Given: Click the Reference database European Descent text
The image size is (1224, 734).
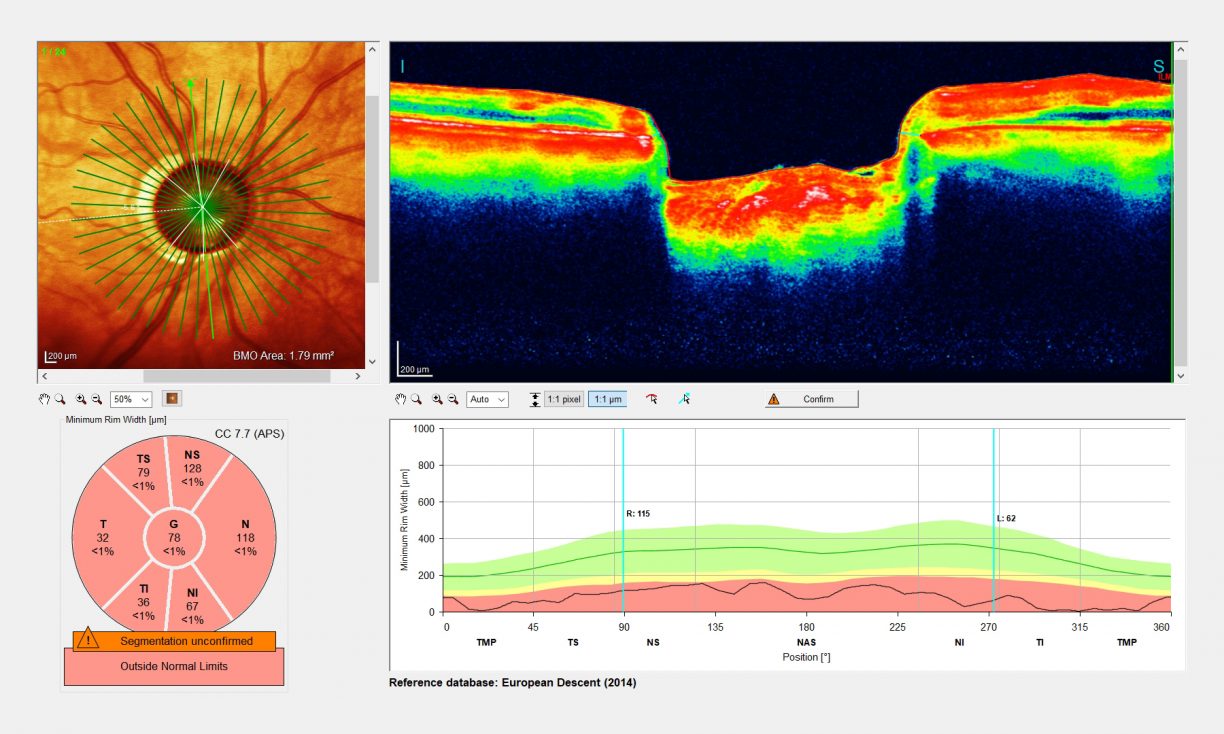Looking at the screenshot, I should (x=512, y=683).
